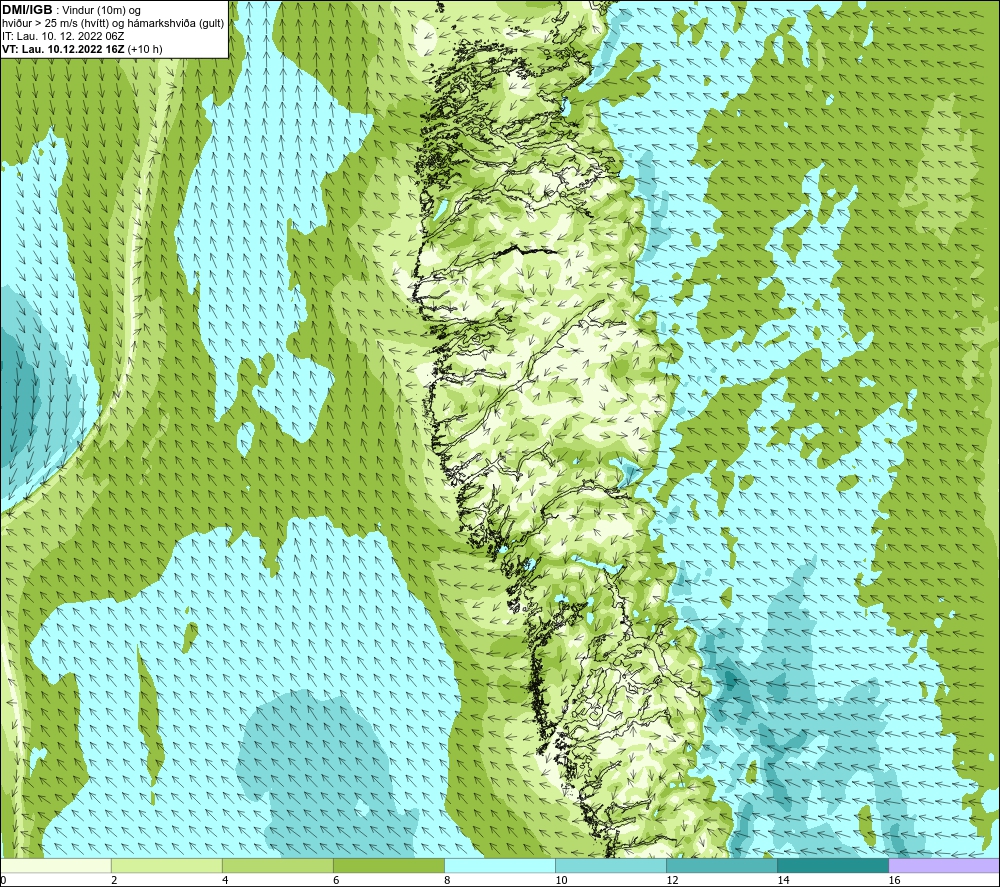Click the 12–14 m/s teal legend band
The image size is (1000, 887).
(x=721, y=865)
